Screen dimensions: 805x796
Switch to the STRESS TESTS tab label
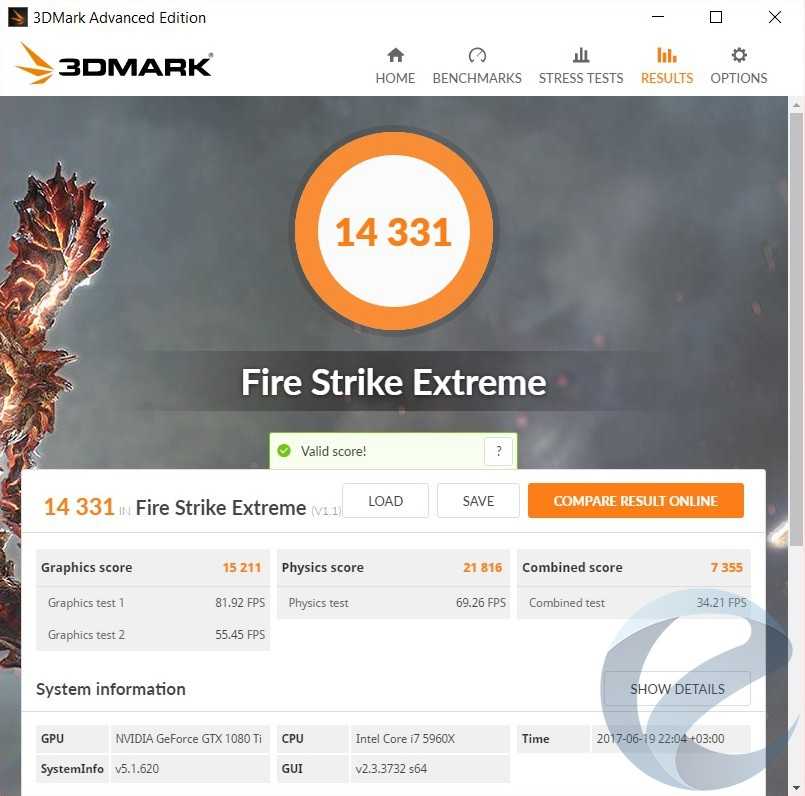[581, 78]
